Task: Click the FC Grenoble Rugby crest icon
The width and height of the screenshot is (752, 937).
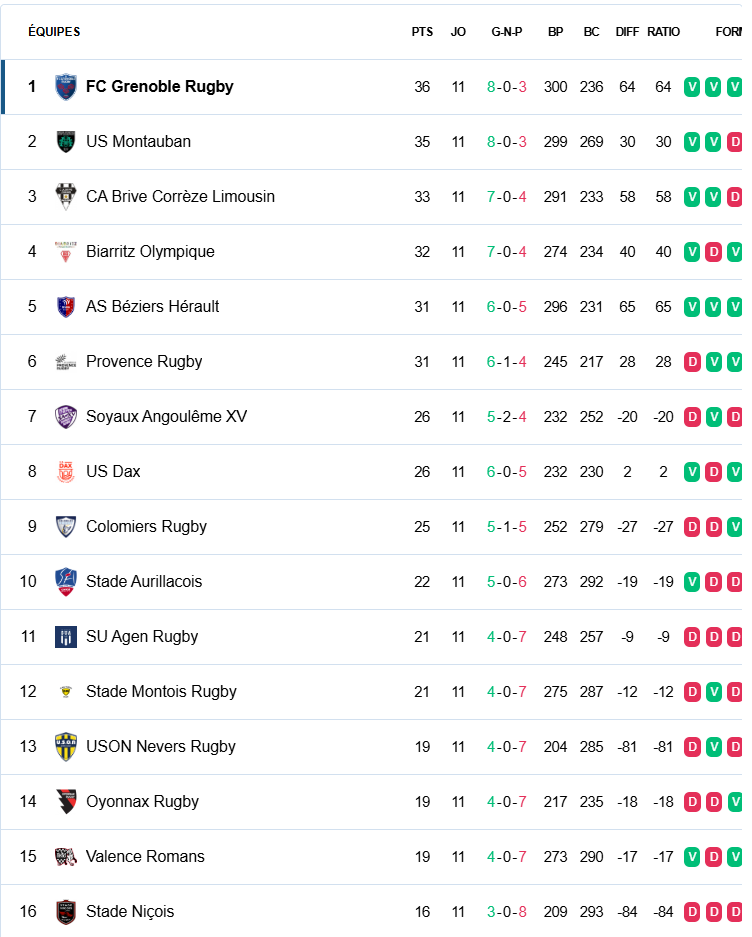Action: (66, 87)
